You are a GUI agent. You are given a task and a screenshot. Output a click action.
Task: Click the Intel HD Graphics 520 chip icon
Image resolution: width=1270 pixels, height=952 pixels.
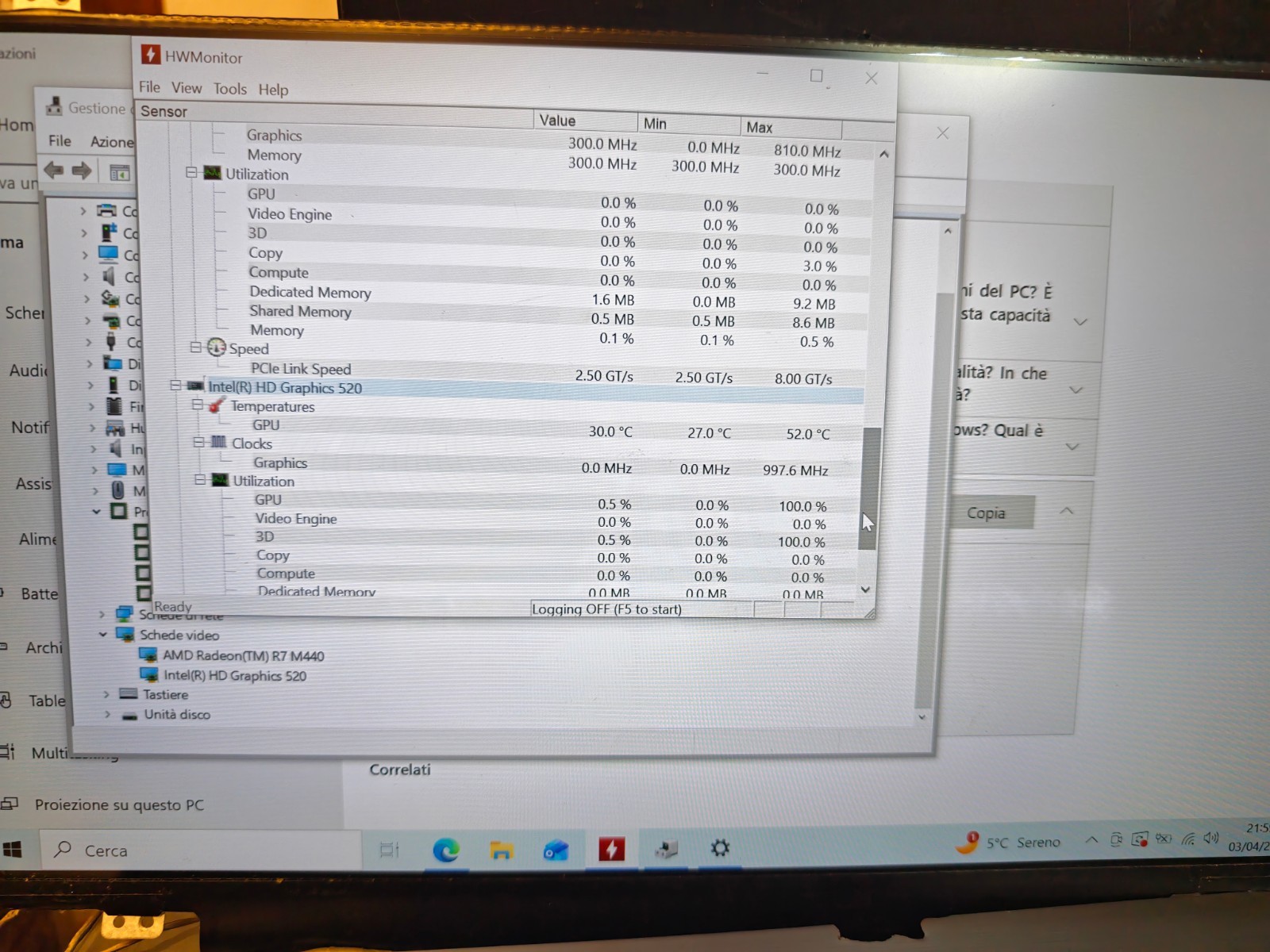tap(195, 386)
